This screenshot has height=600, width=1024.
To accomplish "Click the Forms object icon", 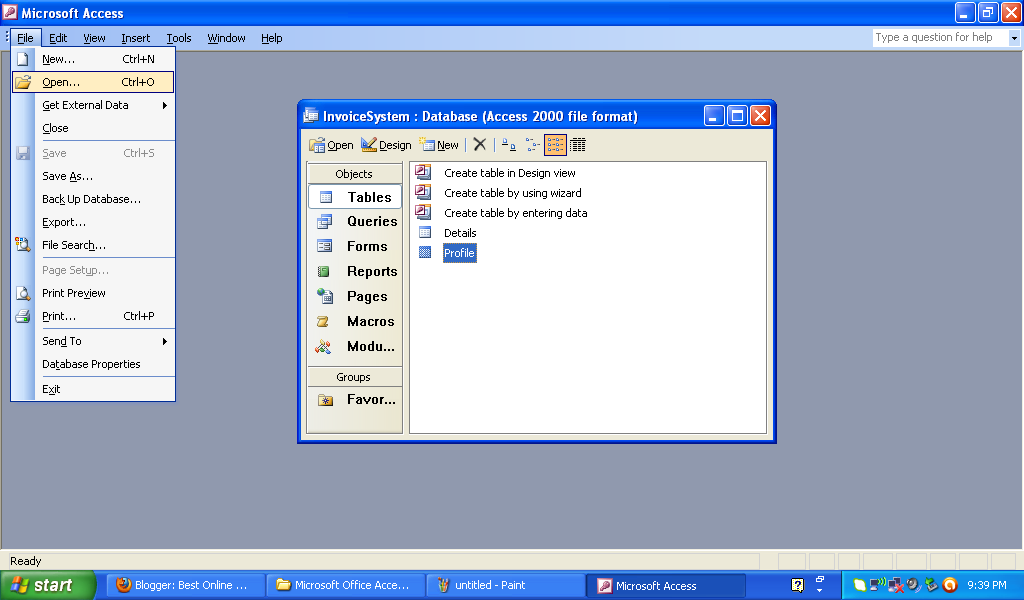I will [x=325, y=246].
